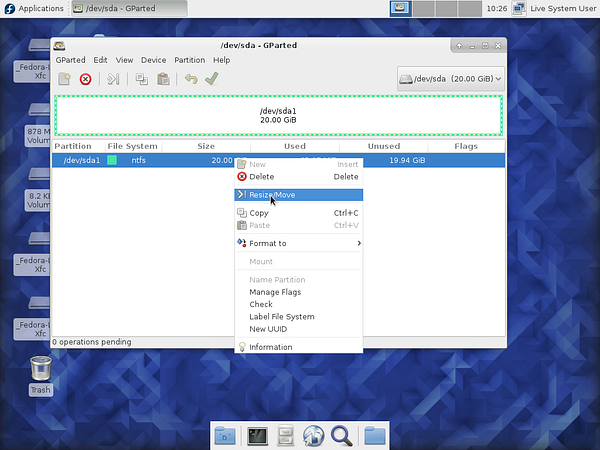Choose Manage Flags from the context menu

pos(298,292)
